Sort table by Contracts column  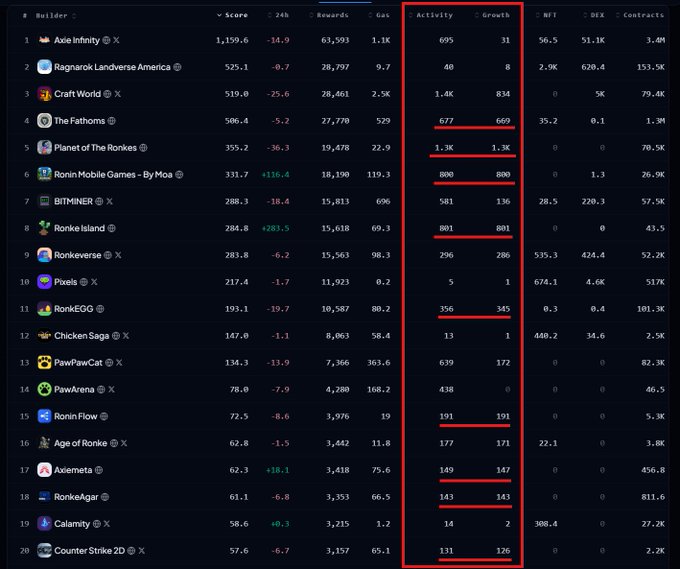coord(640,15)
